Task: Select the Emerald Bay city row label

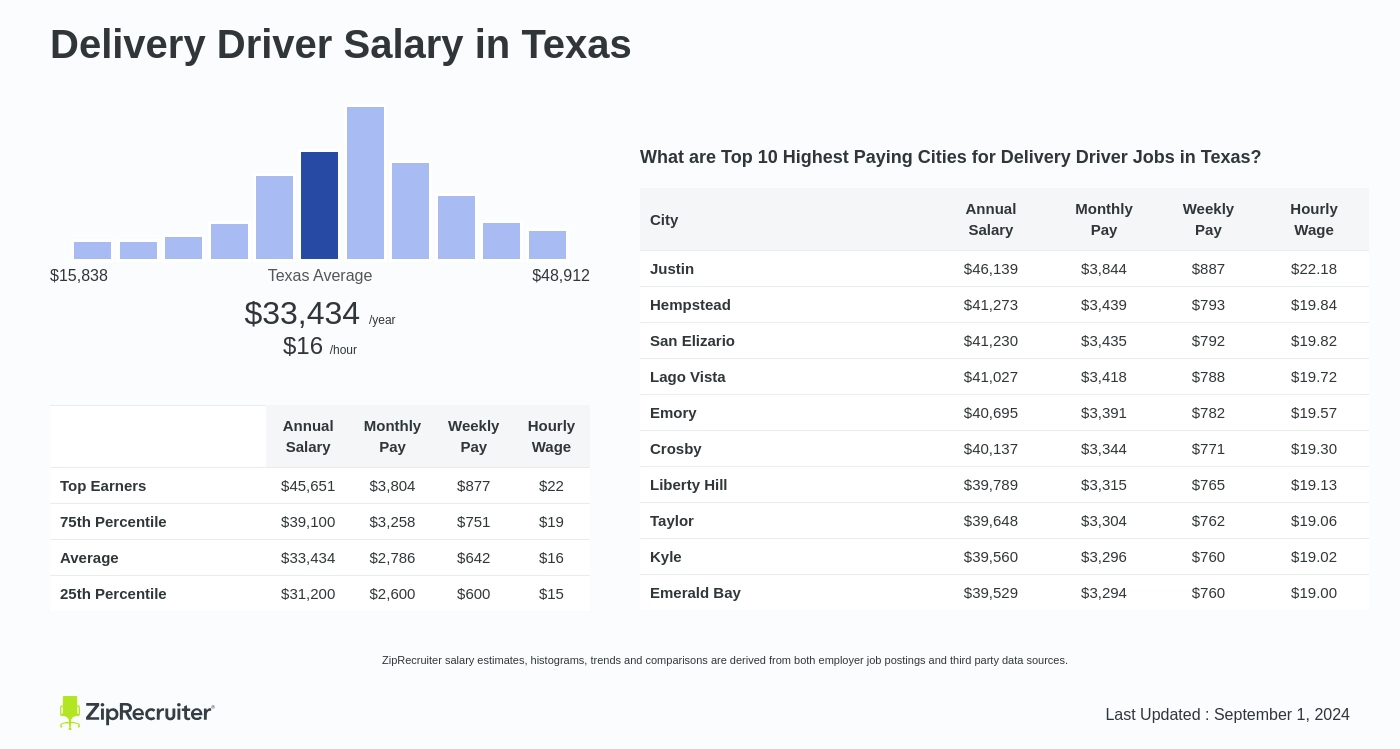Action: point(695,592)
